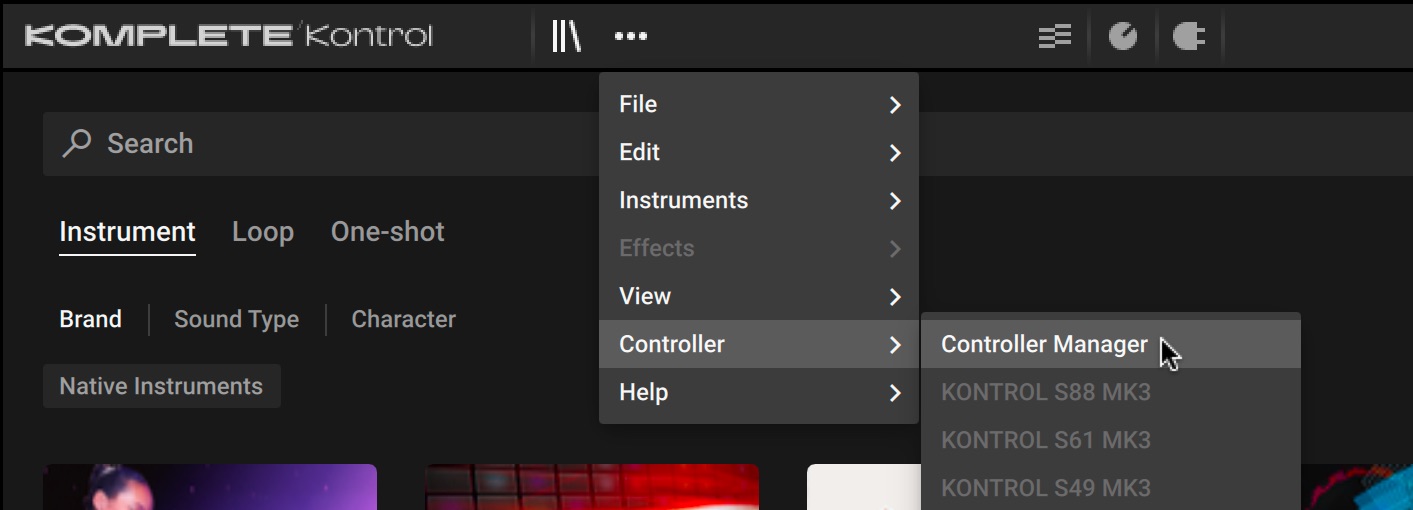The height and width of the screenshot is (510, 1413).
Task: Expand the Controller submenu arrow
Action: click(x=895, y=345)
